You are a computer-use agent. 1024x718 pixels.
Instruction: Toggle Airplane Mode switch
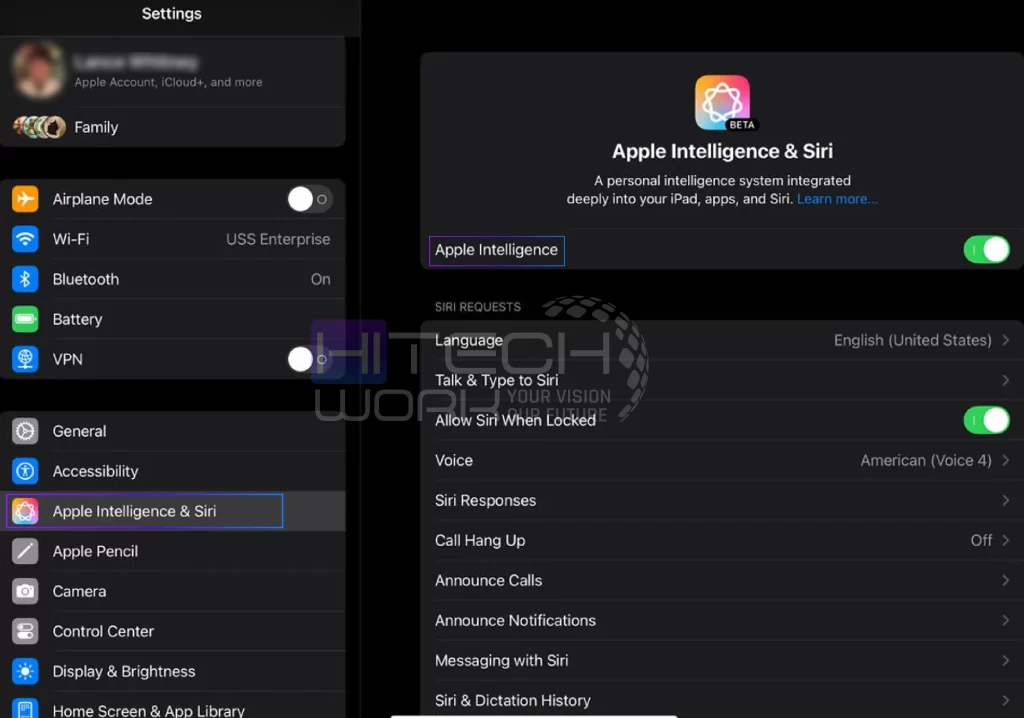pos(310,199)
